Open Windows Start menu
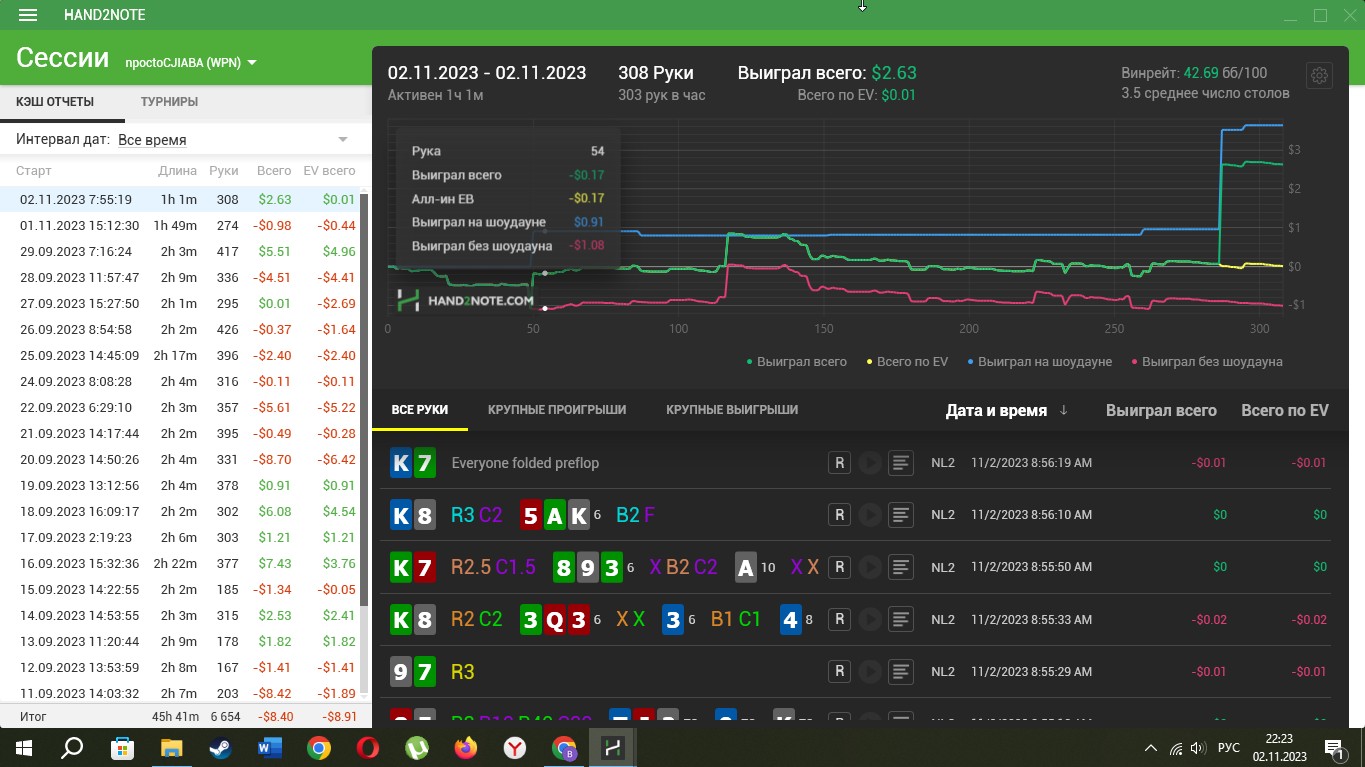Image resolution: width=1365 pixels, height=767 pixels. point(24,747)
